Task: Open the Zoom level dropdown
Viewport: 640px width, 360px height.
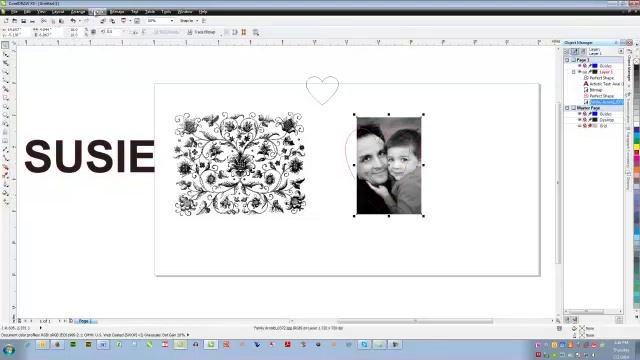Action: (x=171, y=21)
